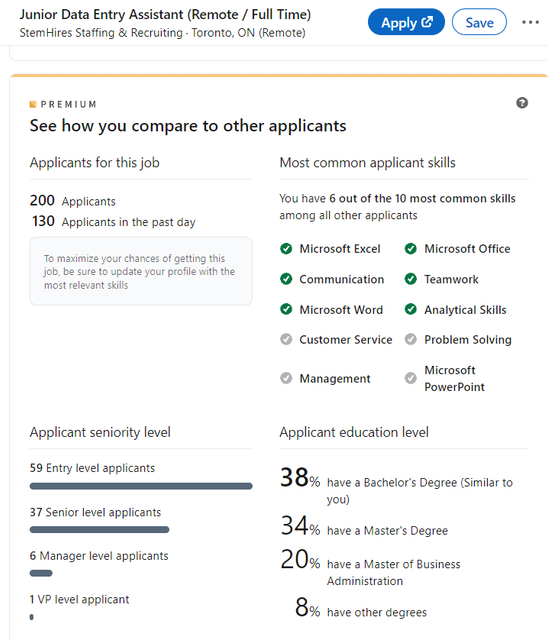548x640 pixels.
Task: Click the Management gray checkmark icon
Action: (286, 378)
